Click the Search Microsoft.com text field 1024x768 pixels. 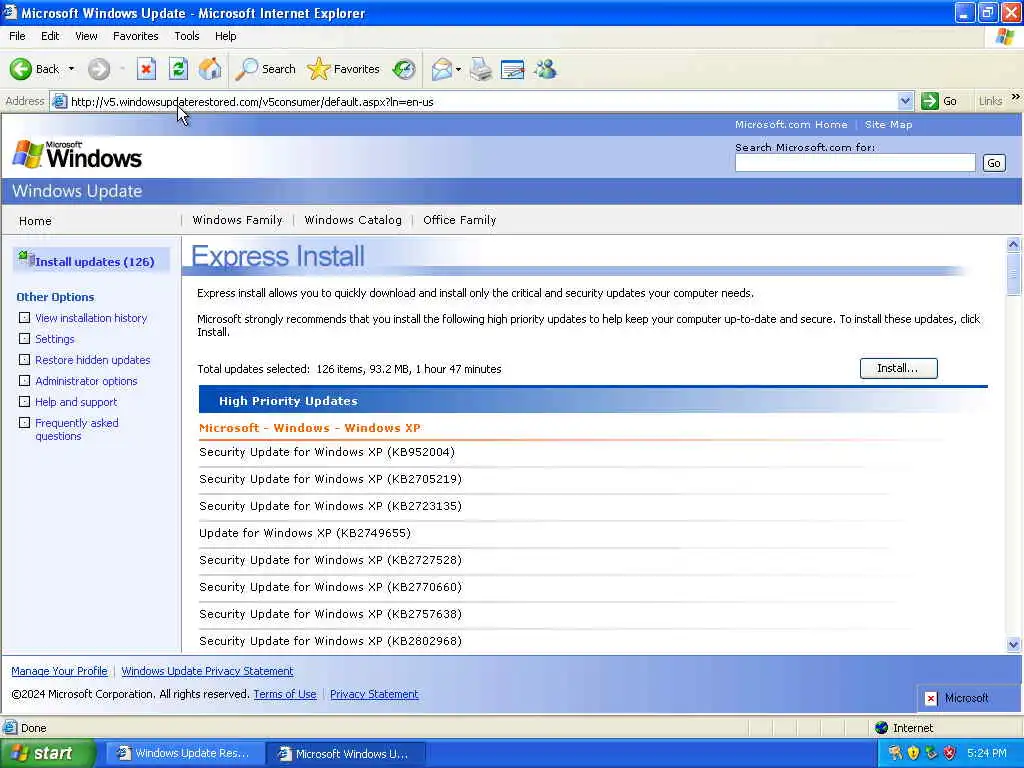click(x=855, y=163)
